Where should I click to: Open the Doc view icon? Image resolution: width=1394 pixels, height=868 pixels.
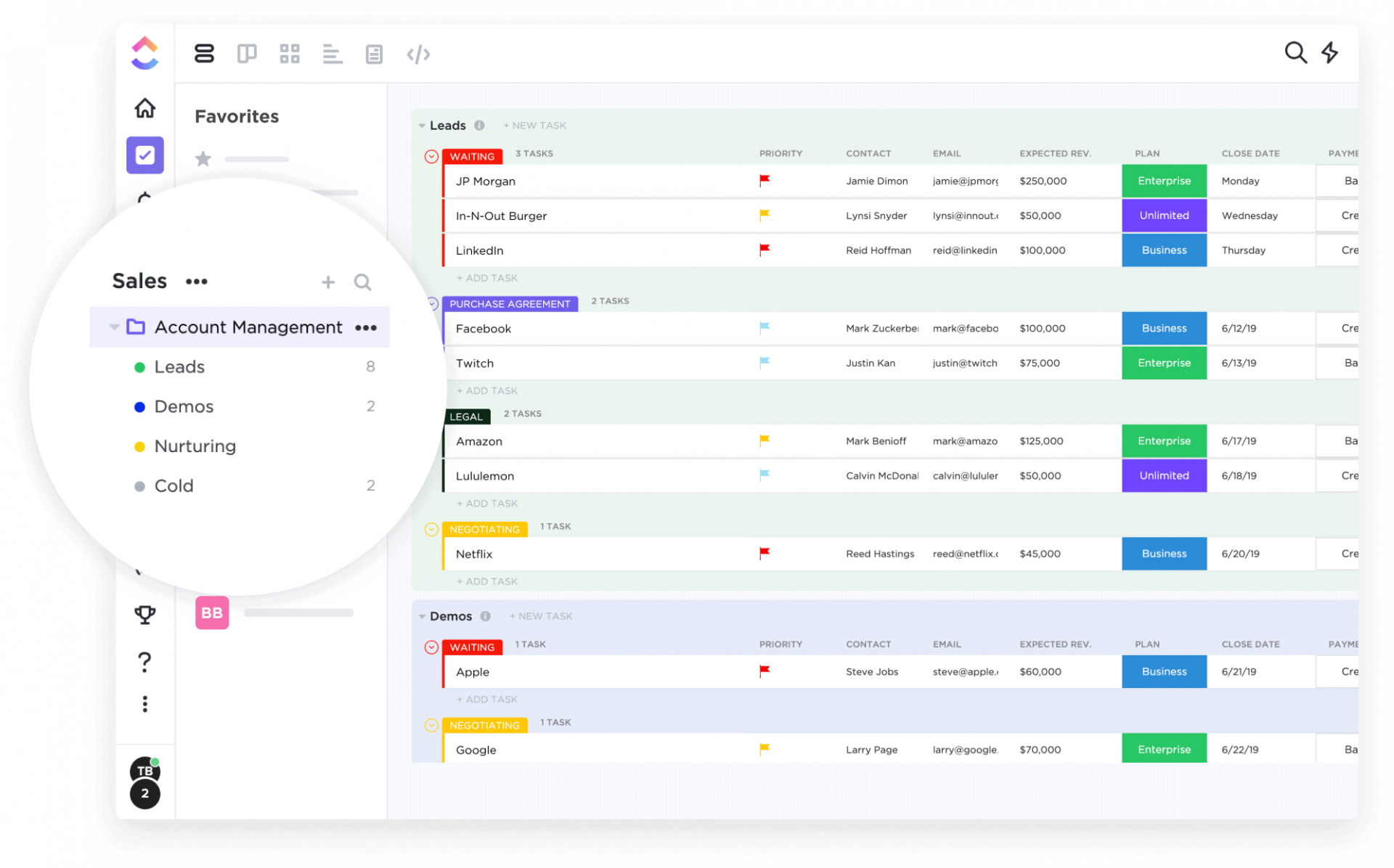point(374,54)
